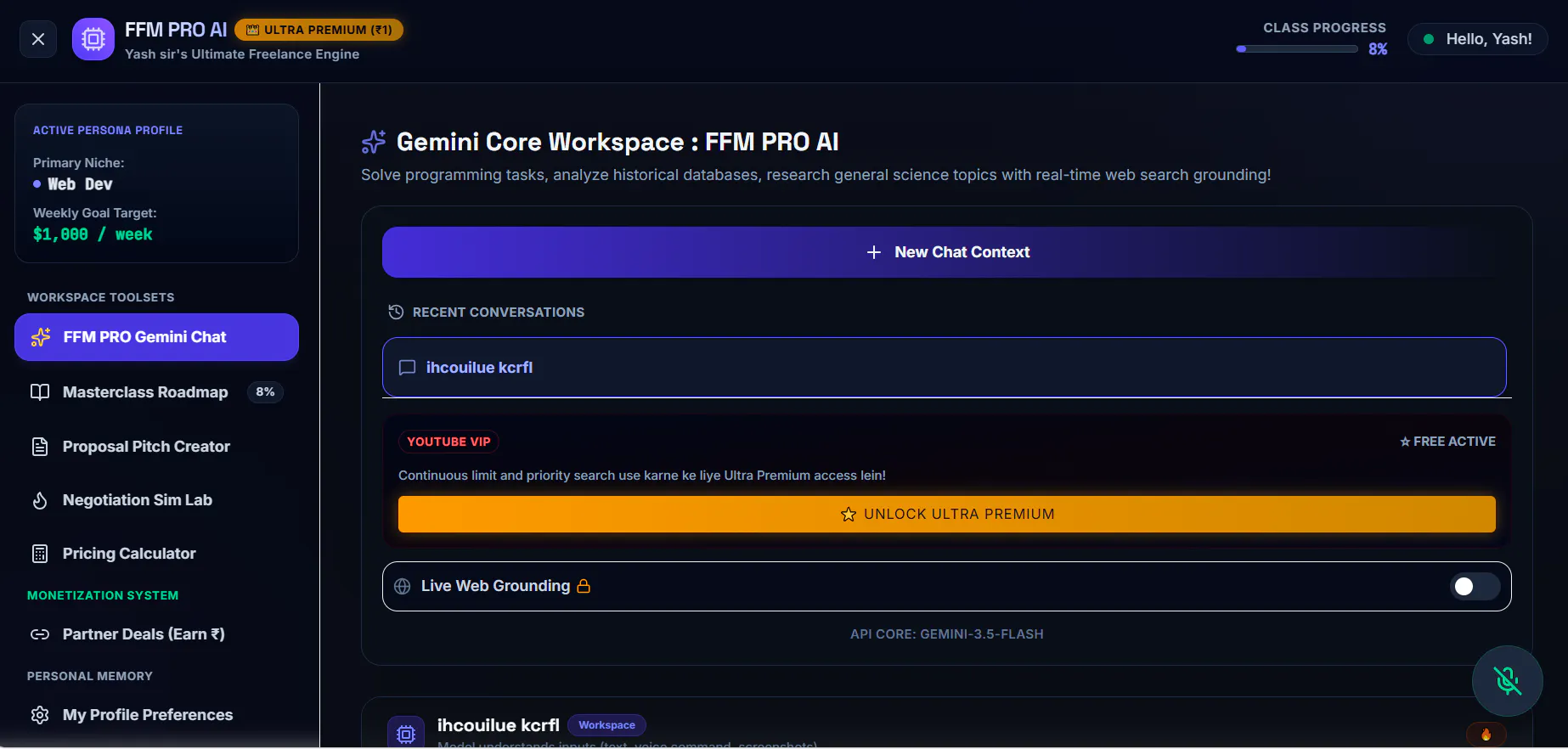Open the Hello, Yash! user pill
Image resolution: width=1568 pixels, height=749 pixels.
[x=1478, y=39]
